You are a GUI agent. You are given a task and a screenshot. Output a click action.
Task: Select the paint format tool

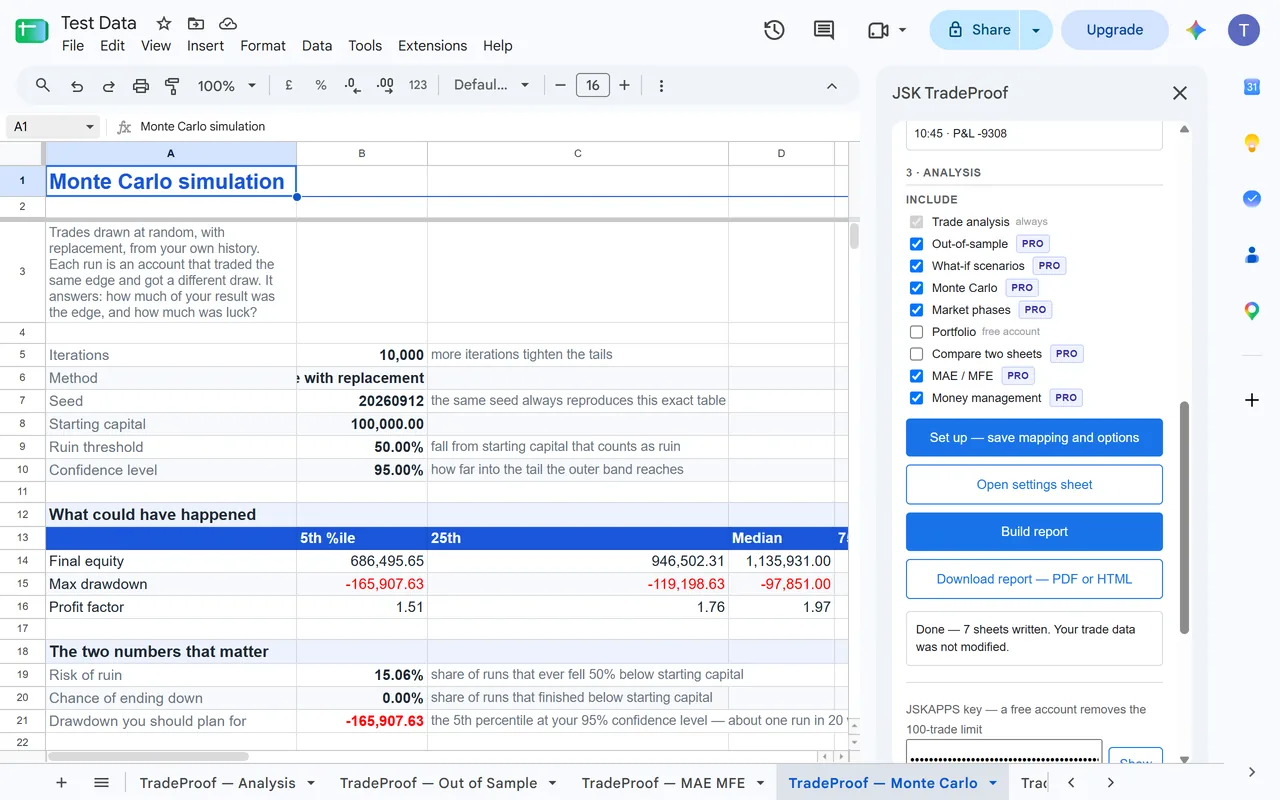tap(172, 86)
